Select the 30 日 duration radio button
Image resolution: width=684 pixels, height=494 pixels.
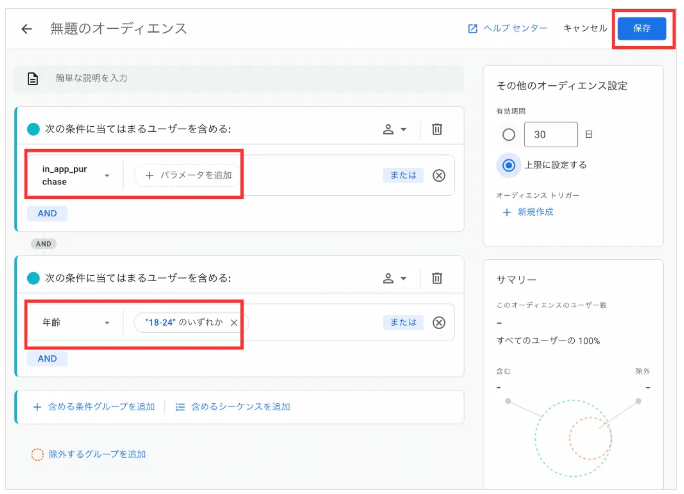coord(509,134)
